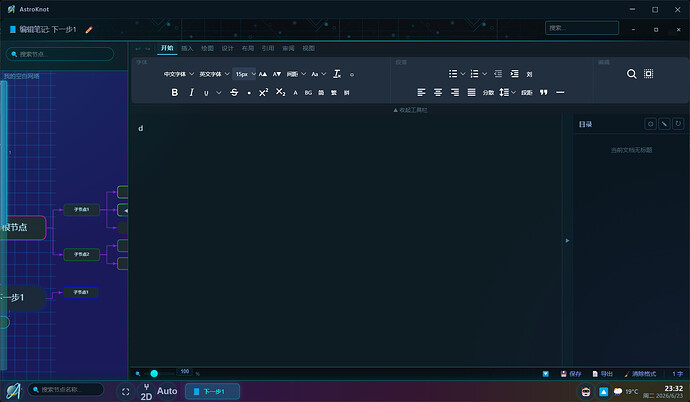Click the 分散 distributed alignment button
The height and width of the screenshot is (402, 690).
pyautogui.click(x=488, y=92)
